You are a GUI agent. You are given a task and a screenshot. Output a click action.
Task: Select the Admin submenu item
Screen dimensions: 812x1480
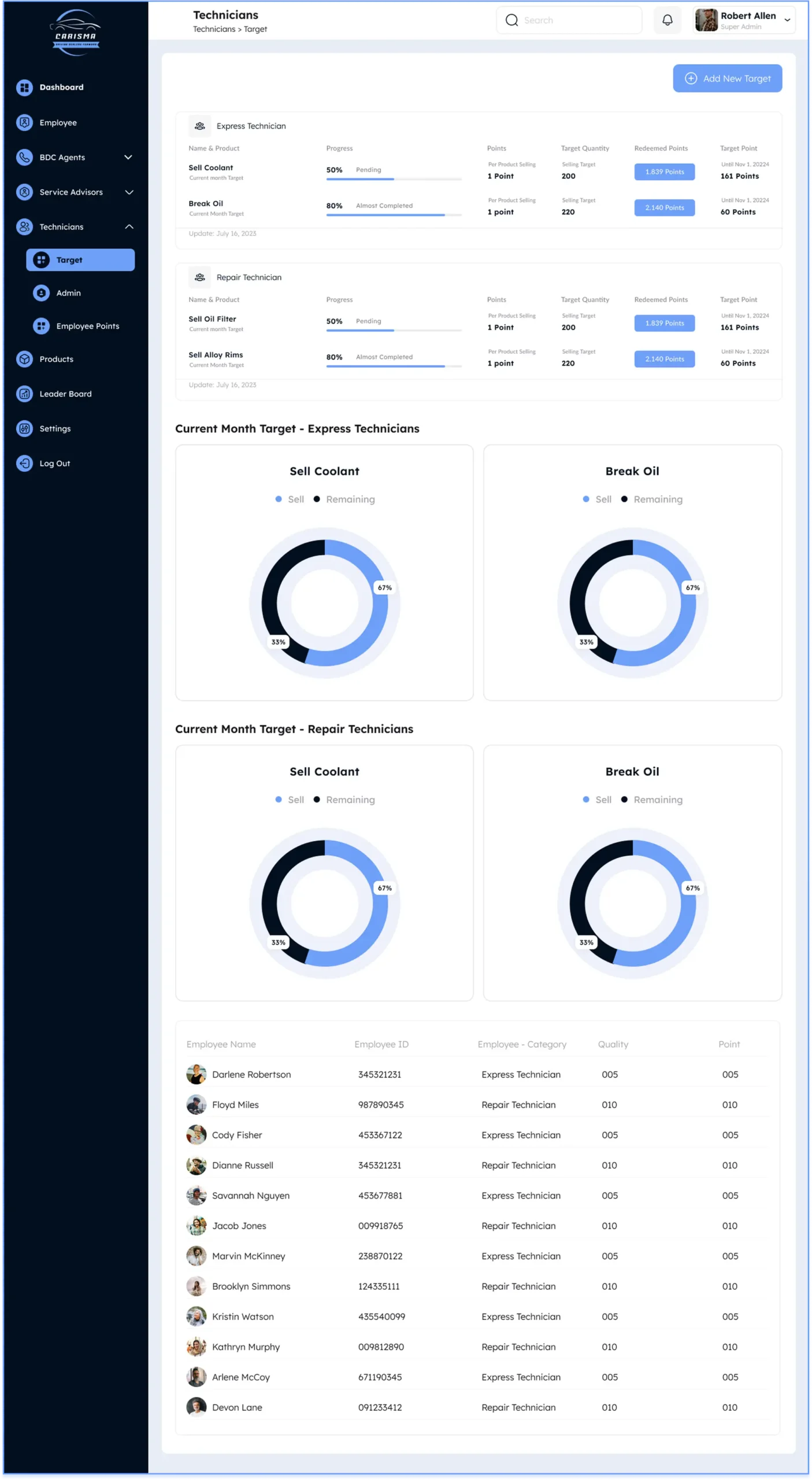point(68,293)
